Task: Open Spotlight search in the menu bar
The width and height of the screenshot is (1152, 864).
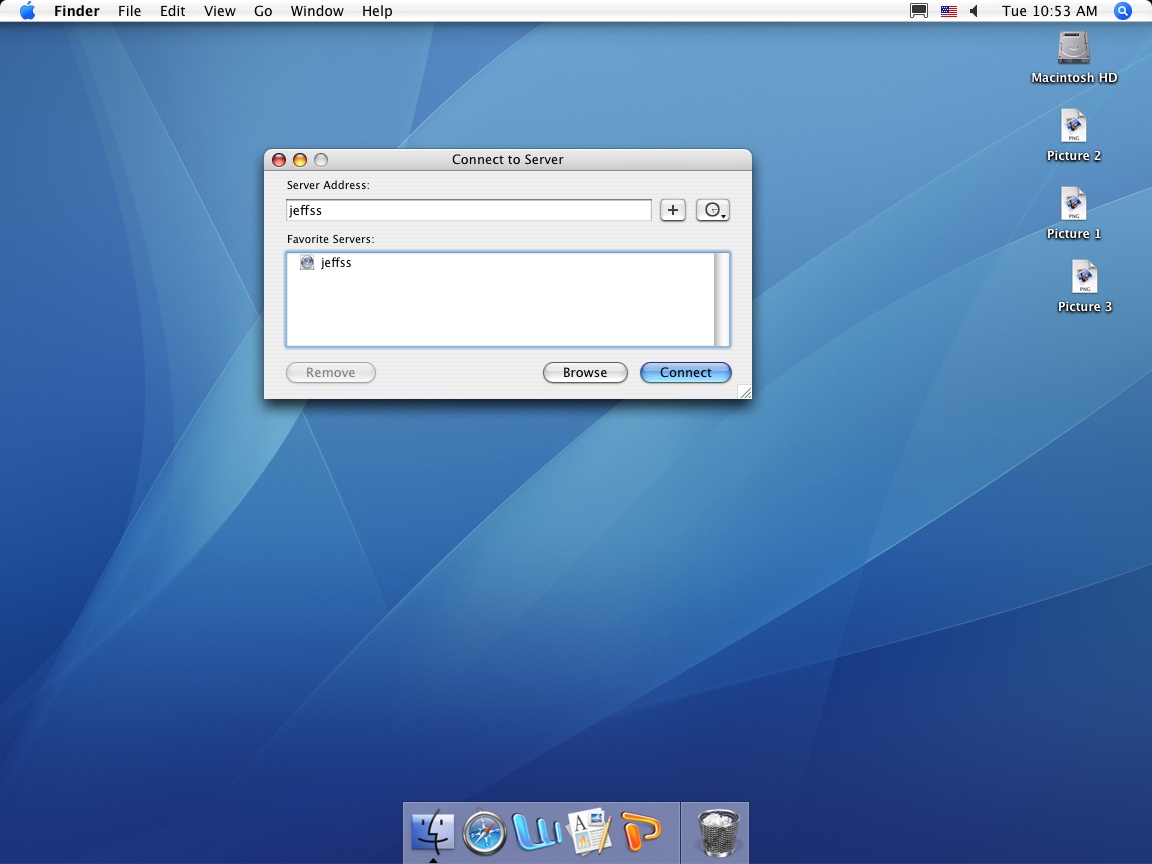Action: point(1123,11)
